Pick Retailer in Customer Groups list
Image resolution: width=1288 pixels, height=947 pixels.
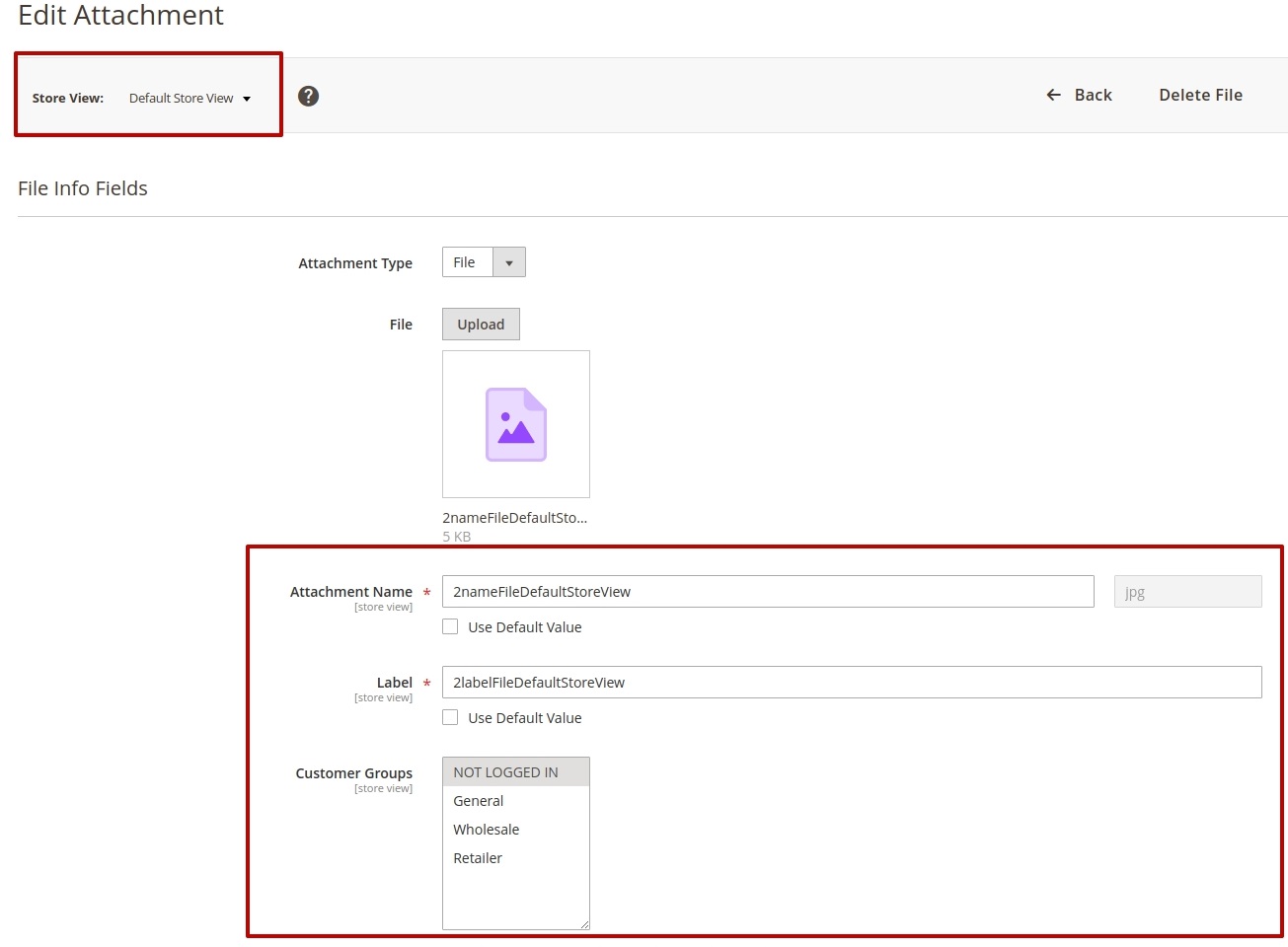click(x=478, y=858)
